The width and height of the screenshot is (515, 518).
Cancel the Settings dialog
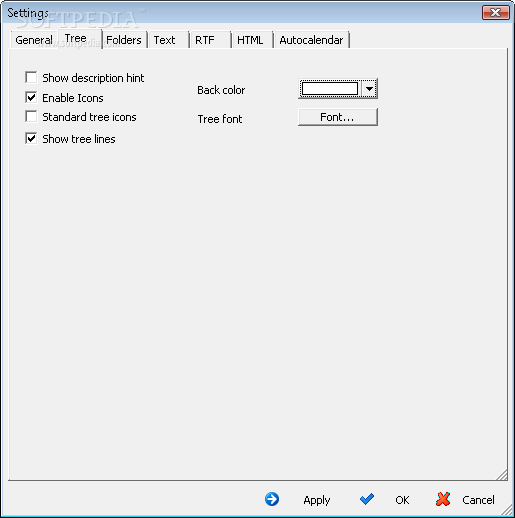point(465,500)
